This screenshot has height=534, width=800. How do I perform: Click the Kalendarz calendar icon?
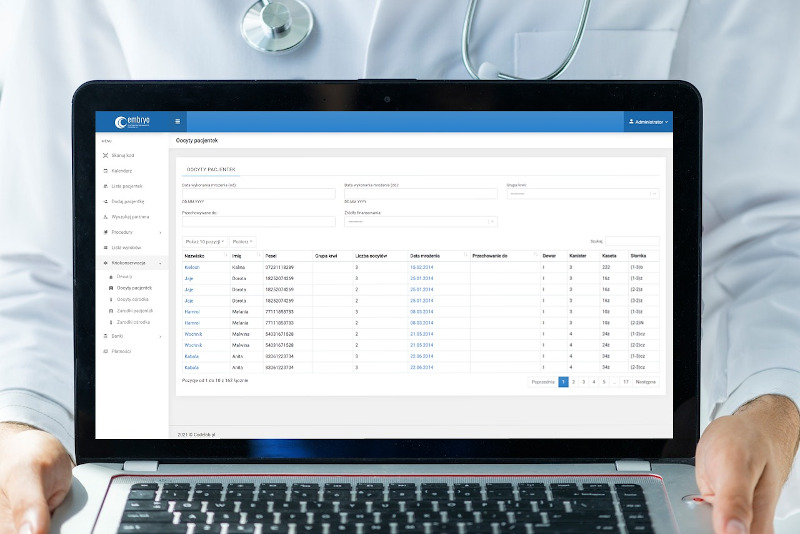coord(105,171)
